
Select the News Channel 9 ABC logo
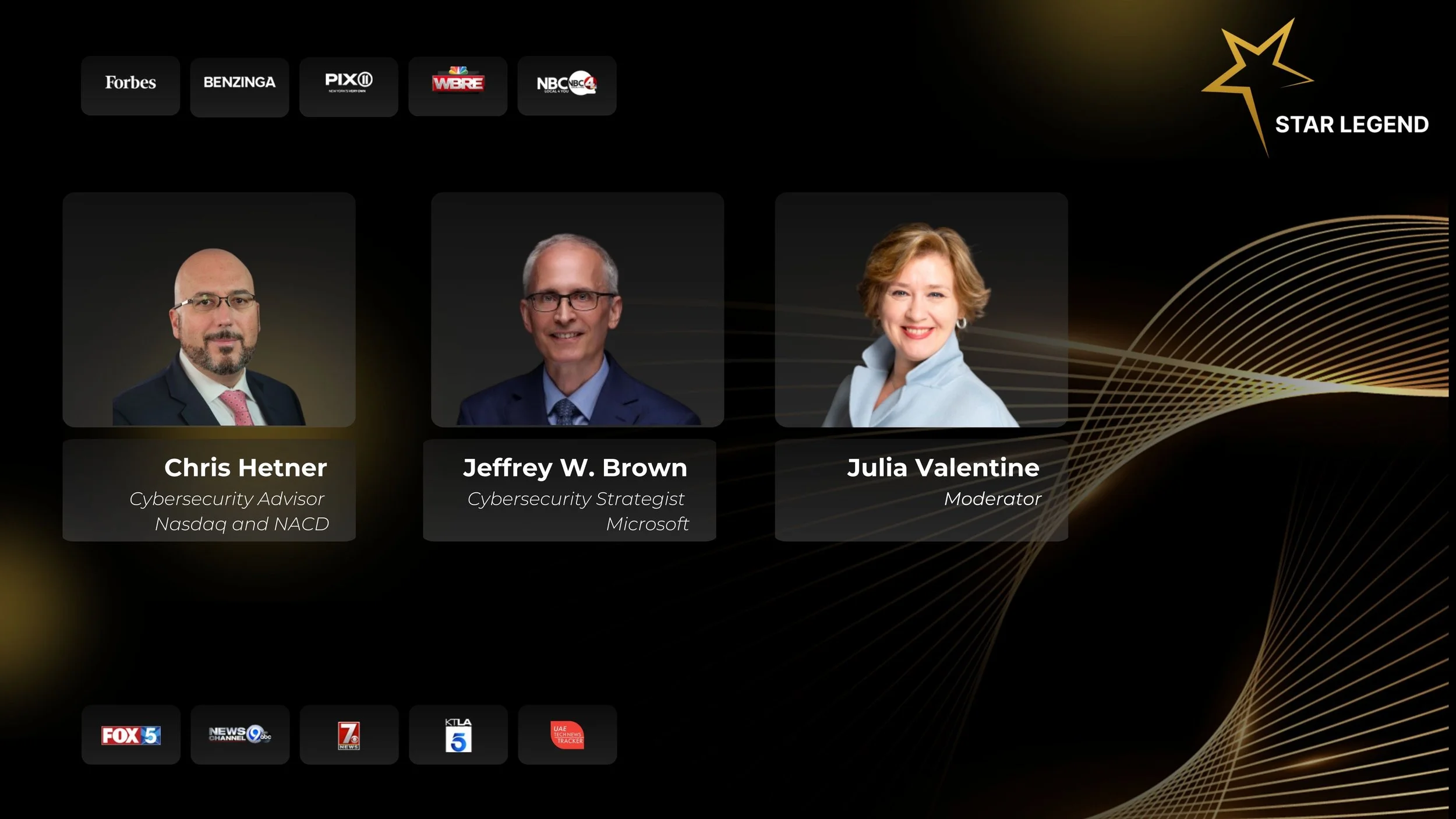click(240, 735)
